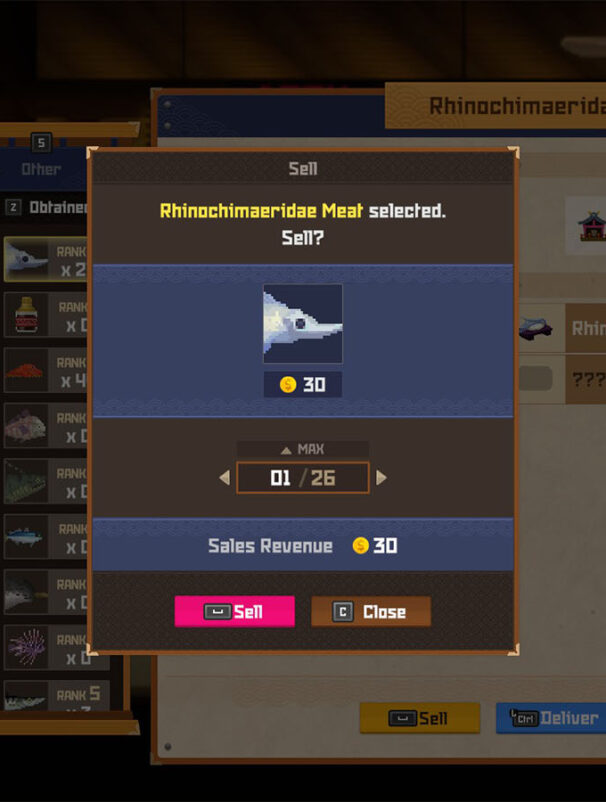Select the blue tuna ingredient icon
This screenshot has height=802, width=606.
click(25, 537)
